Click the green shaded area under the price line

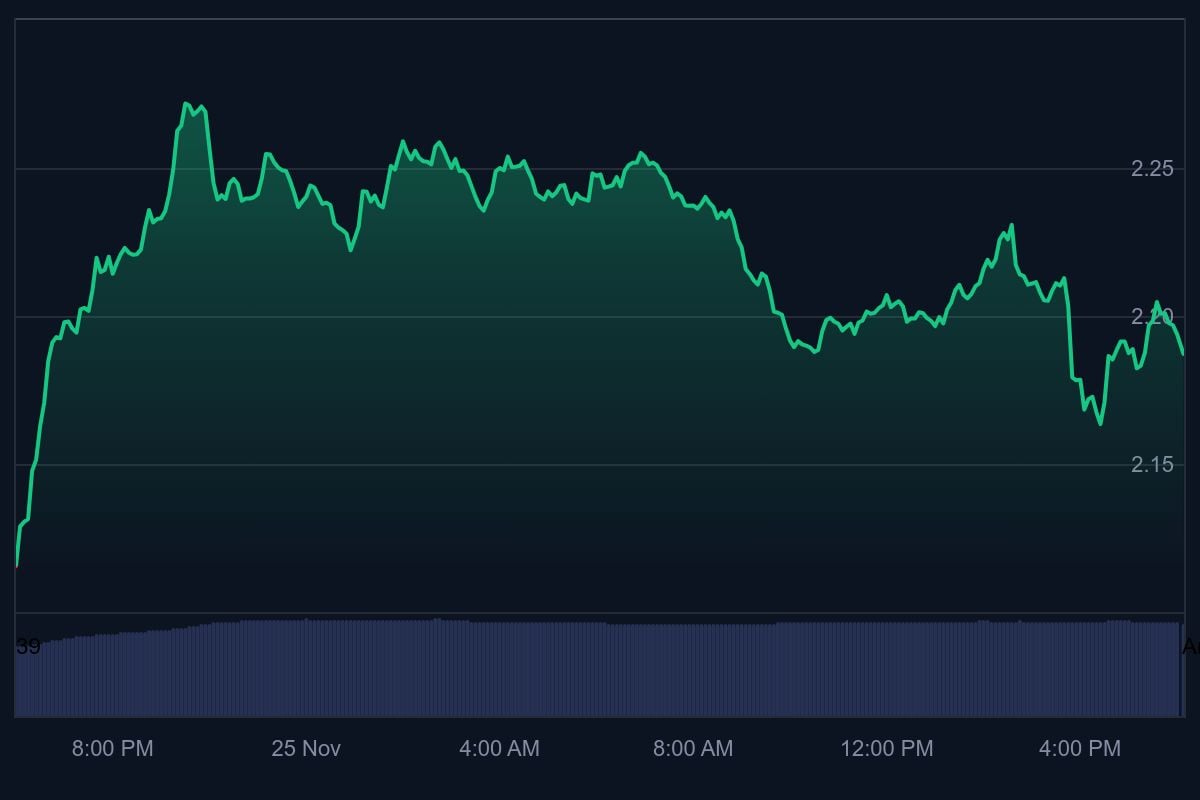(x=500, y=400)
